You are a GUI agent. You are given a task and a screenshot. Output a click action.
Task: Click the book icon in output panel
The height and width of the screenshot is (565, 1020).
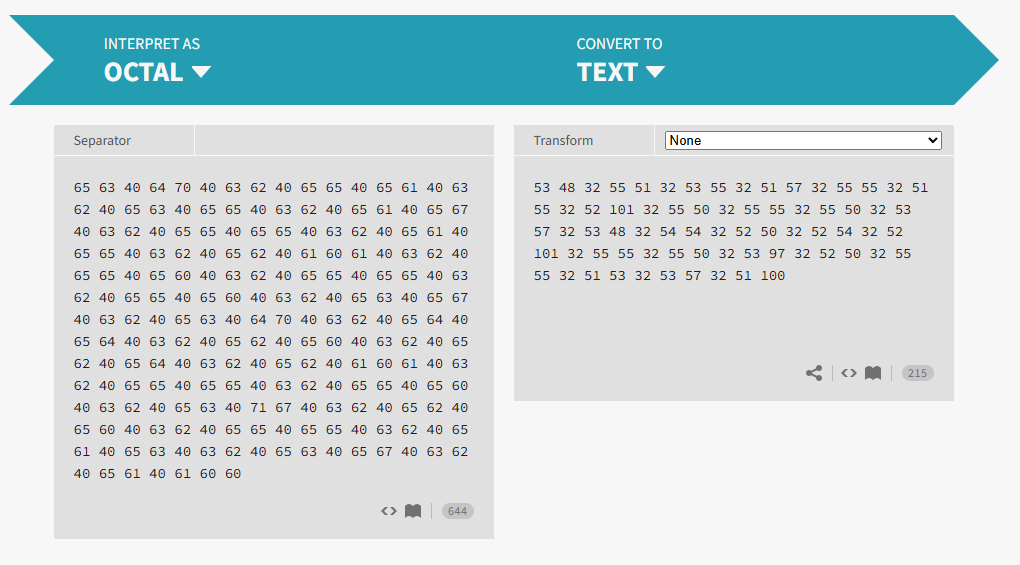873,373
